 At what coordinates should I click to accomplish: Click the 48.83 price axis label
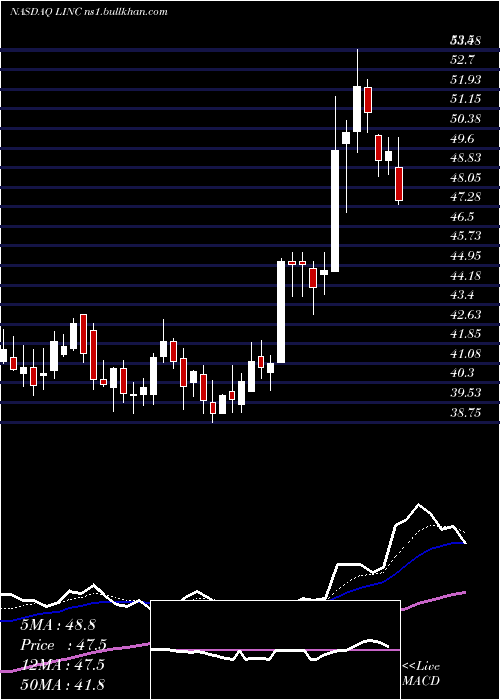tap(466, 158)
